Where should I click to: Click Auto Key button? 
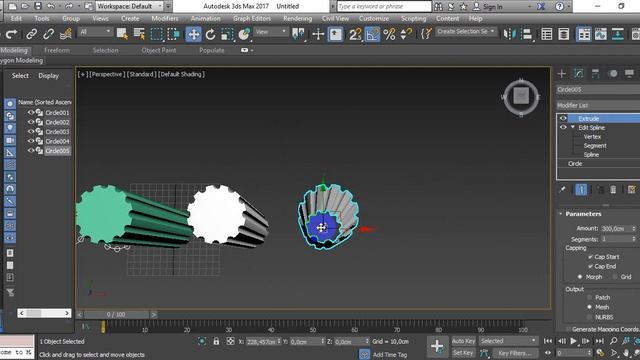[x=463, y=341]
